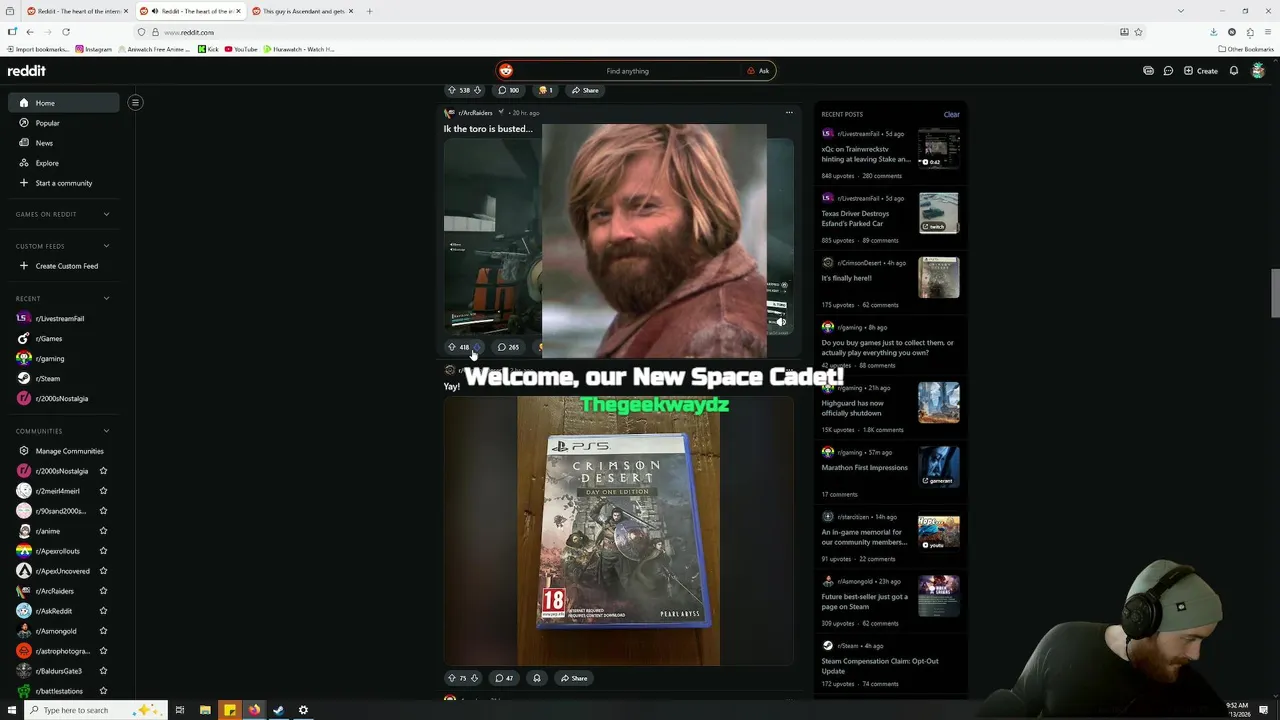The image size is (1280, 720).
Task: Open notifications bell in Reddit header
Action: coord(1234,71)
